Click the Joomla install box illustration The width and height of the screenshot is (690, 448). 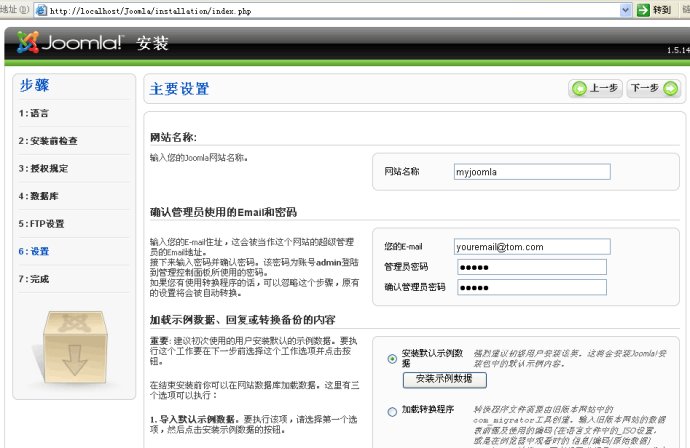(75, 347)
